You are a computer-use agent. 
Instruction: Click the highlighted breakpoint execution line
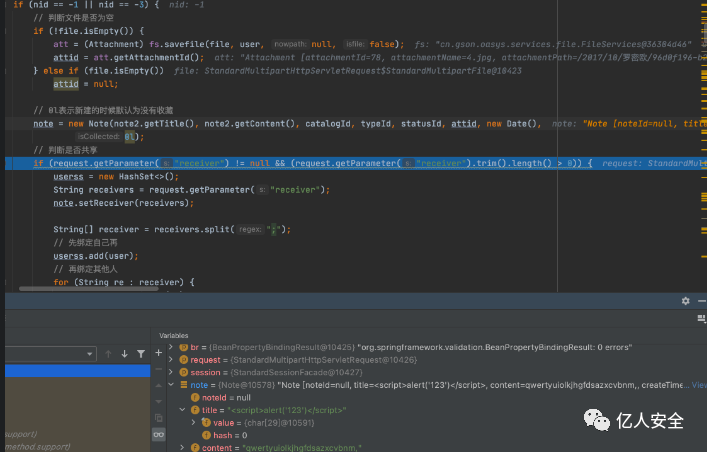pos(356,163)
